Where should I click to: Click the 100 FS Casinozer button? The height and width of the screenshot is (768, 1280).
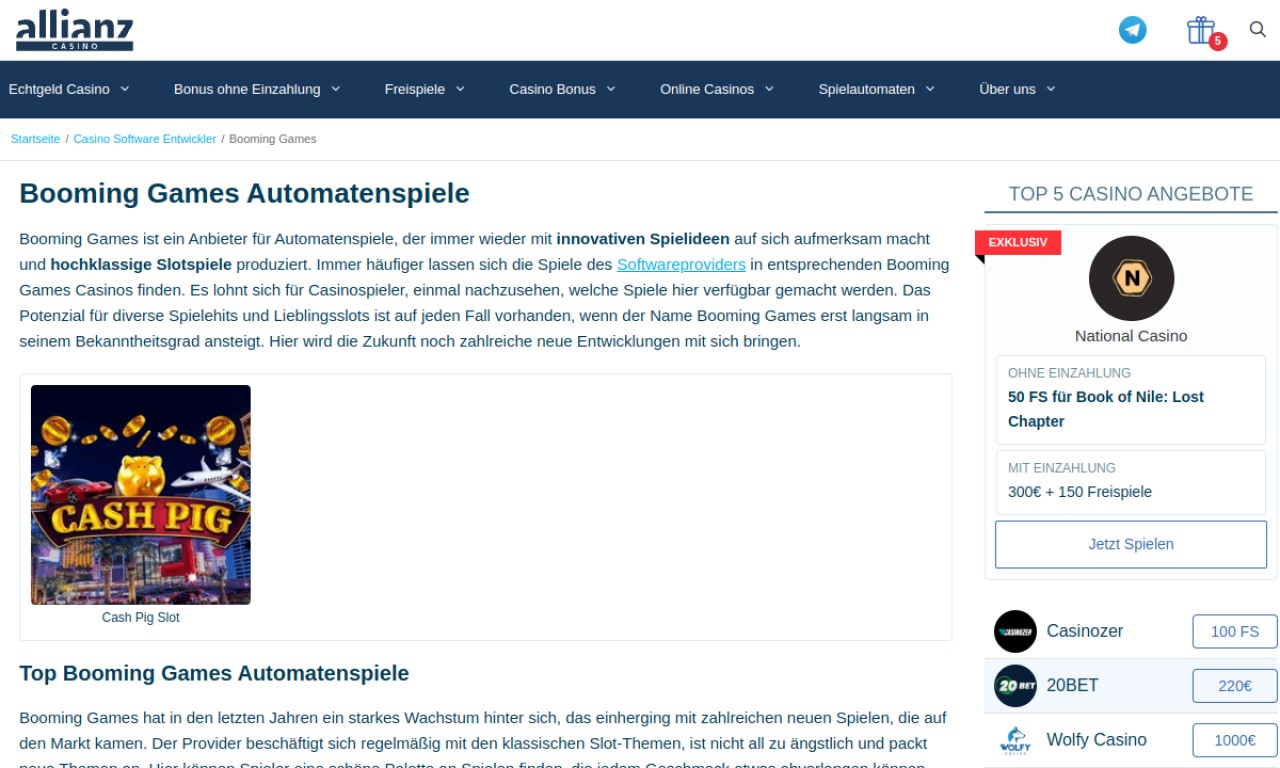click(x=1235, y=632)
